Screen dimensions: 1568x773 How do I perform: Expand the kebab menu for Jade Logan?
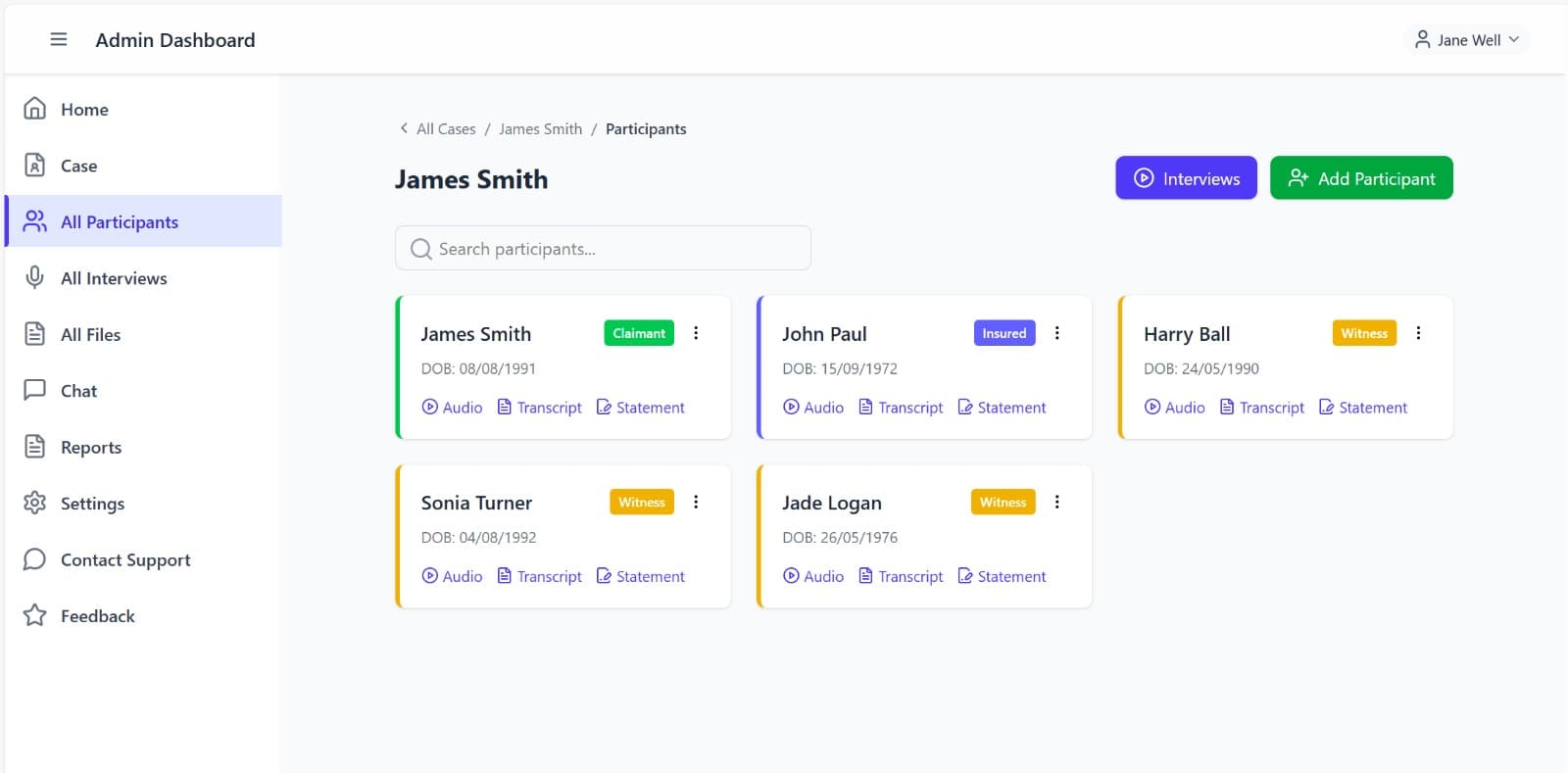point(1056,502)
